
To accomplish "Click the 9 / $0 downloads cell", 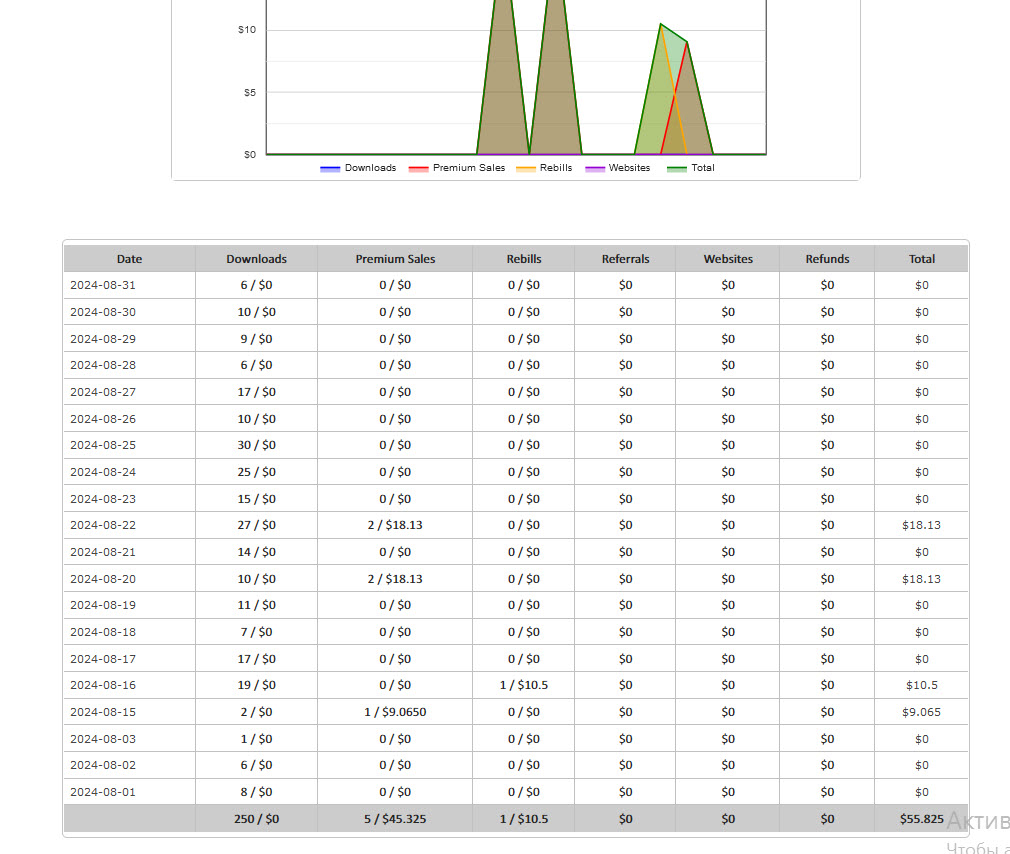I will [256, 339].
